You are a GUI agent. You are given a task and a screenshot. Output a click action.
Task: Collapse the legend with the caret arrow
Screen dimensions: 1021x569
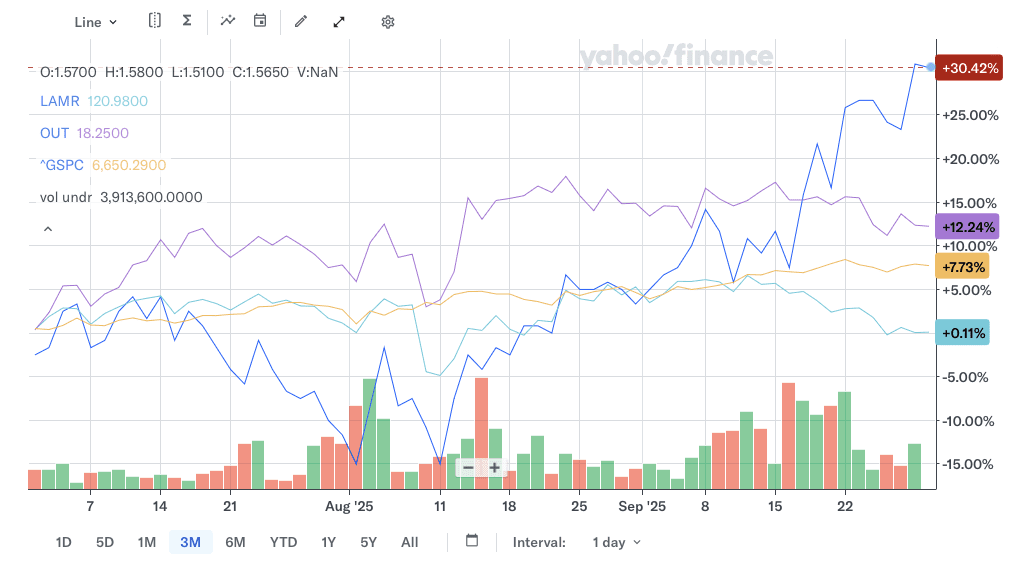tap(46, 229)
